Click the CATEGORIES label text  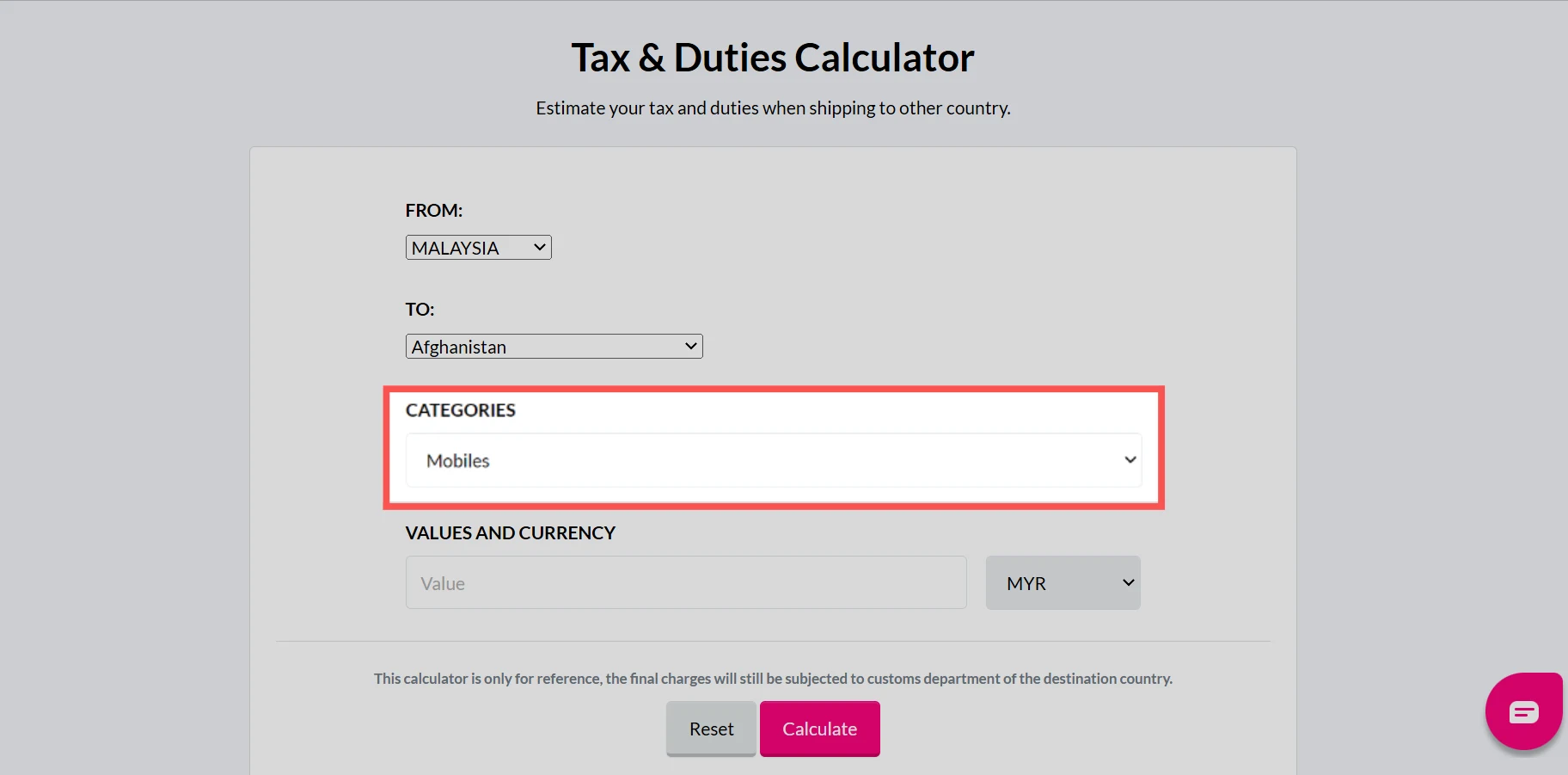coord(460,410)
